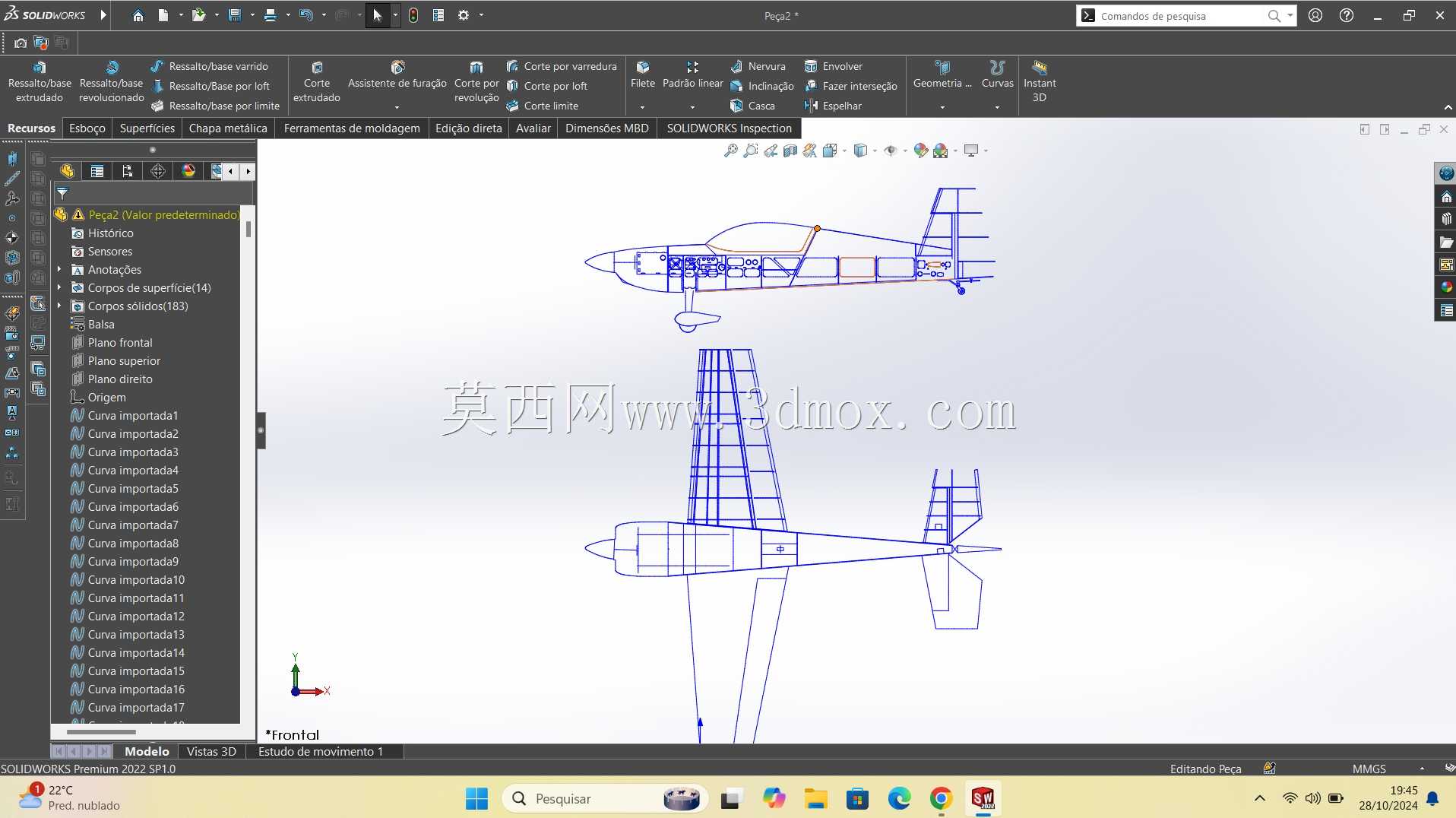The image size is (1456, 818).
Task: Open the PropertyManager tab in left panel
Action: point(97,171)
